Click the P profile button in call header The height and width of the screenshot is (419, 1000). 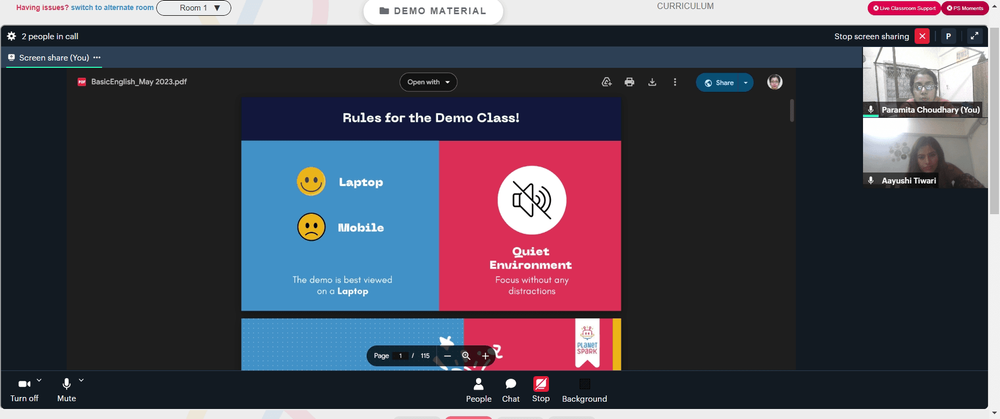948,36
